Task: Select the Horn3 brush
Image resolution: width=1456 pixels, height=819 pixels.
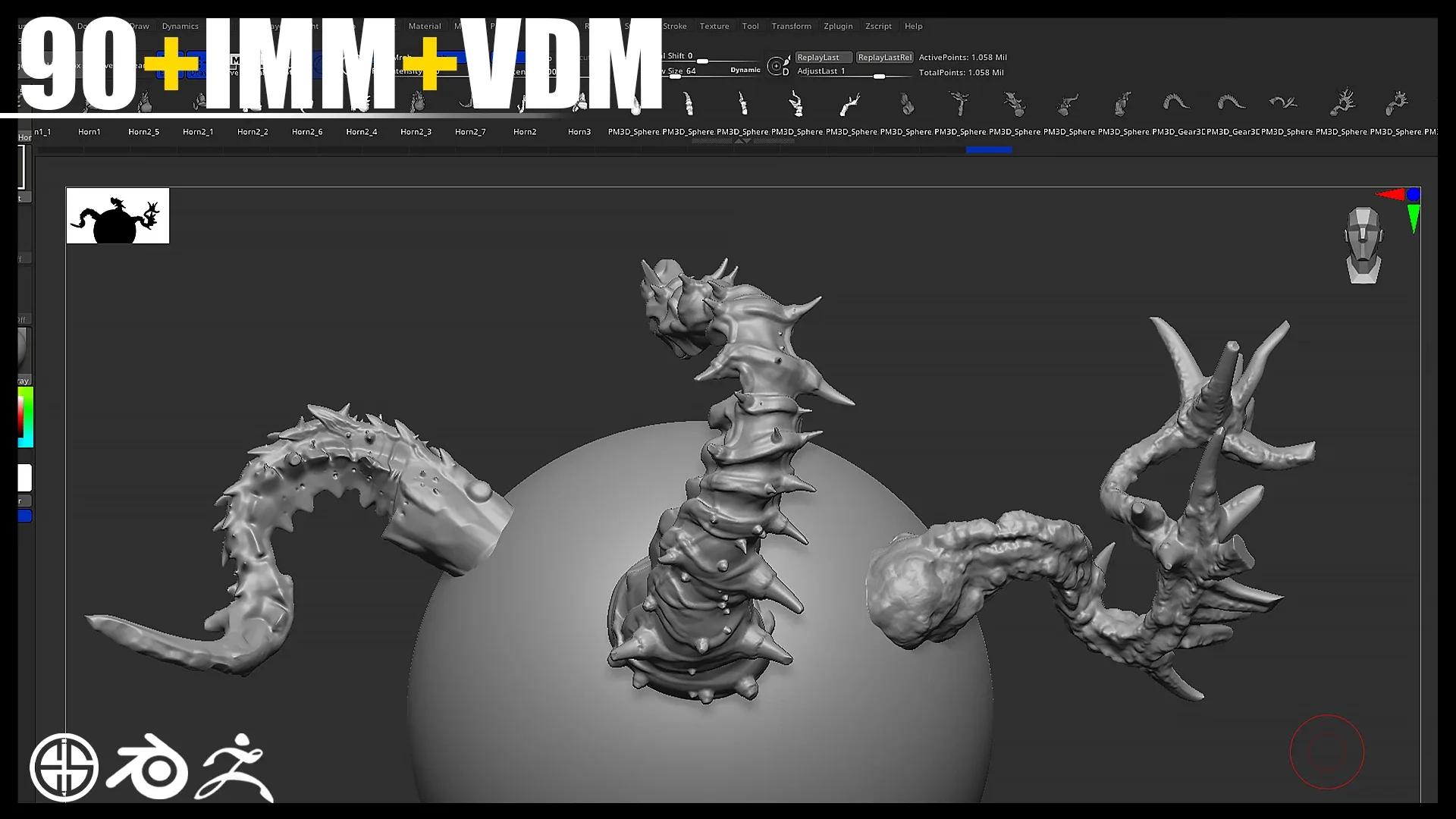Action: pyautogui.click(x=579, y=132)
